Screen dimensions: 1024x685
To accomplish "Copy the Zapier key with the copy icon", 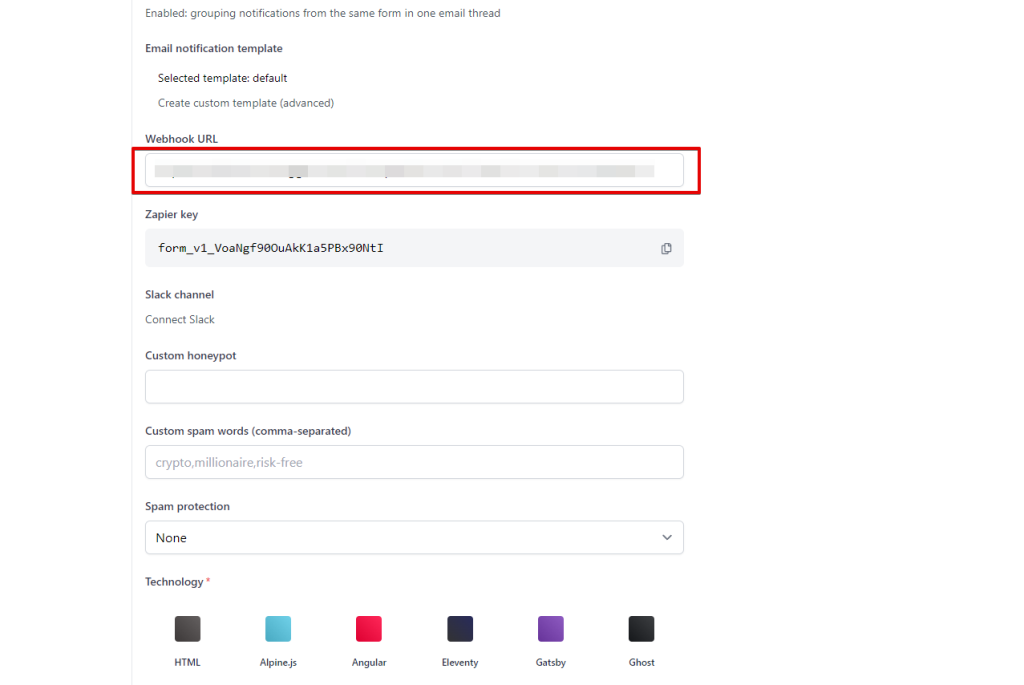I will (x=666, y=248).
